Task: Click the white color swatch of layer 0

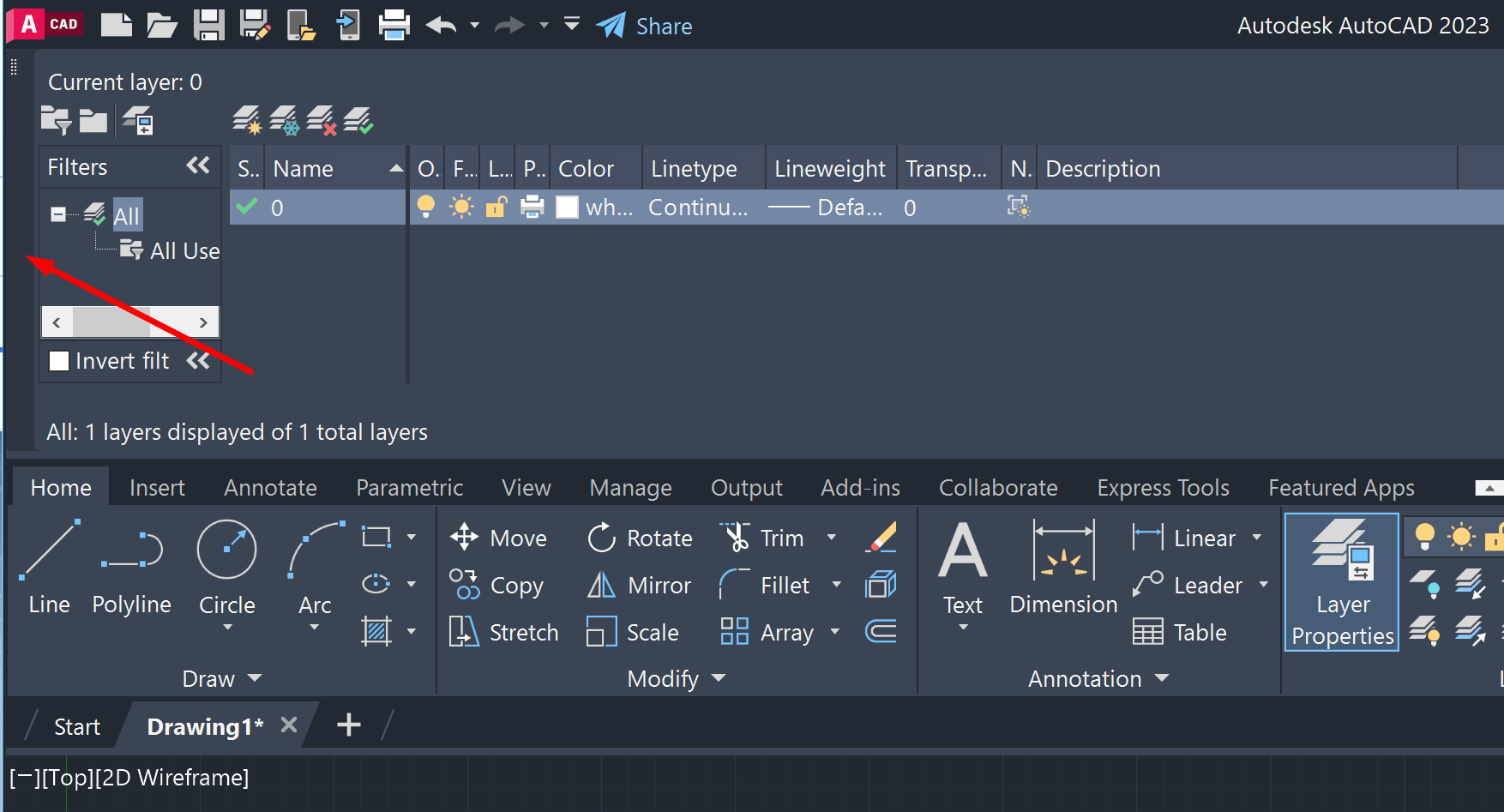Action: point(568,207)
